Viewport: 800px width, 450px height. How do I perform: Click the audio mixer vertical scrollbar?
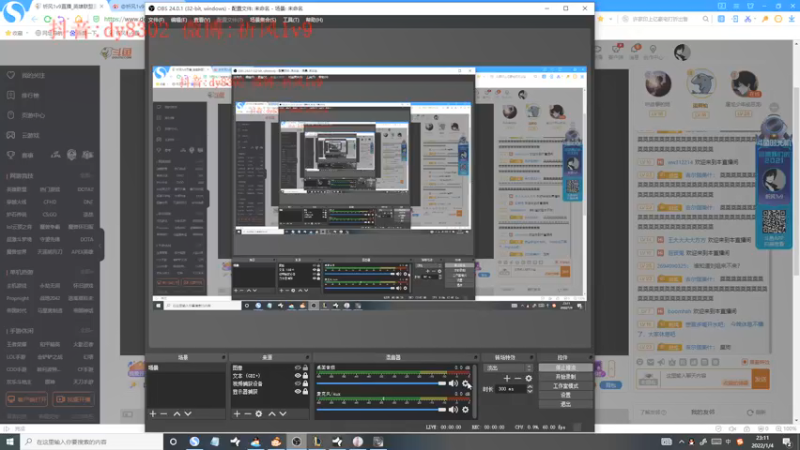pos(475,390)
